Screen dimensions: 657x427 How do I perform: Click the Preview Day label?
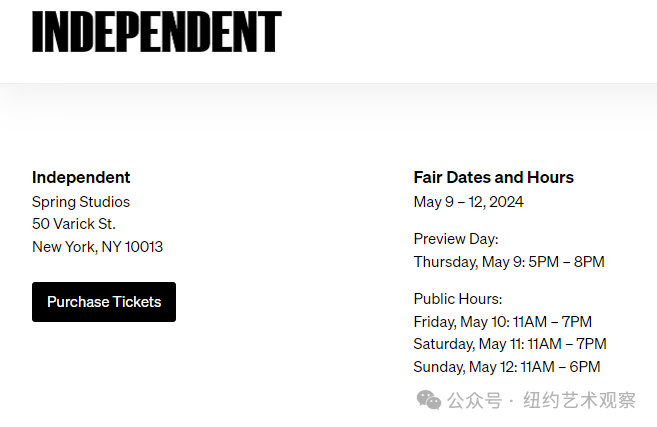pyautogui.click(x=455, y=239)
